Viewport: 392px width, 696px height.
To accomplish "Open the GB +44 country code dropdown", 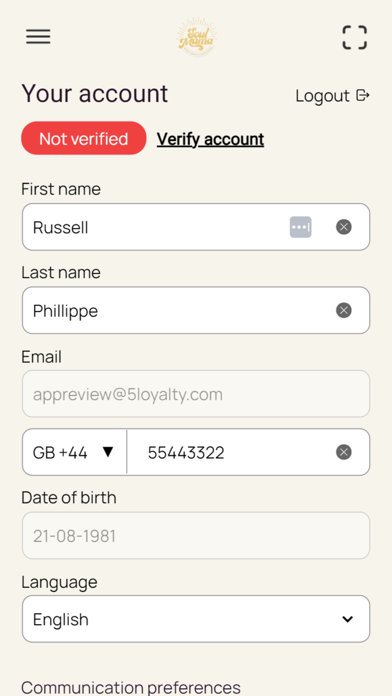I will point(75,452).
